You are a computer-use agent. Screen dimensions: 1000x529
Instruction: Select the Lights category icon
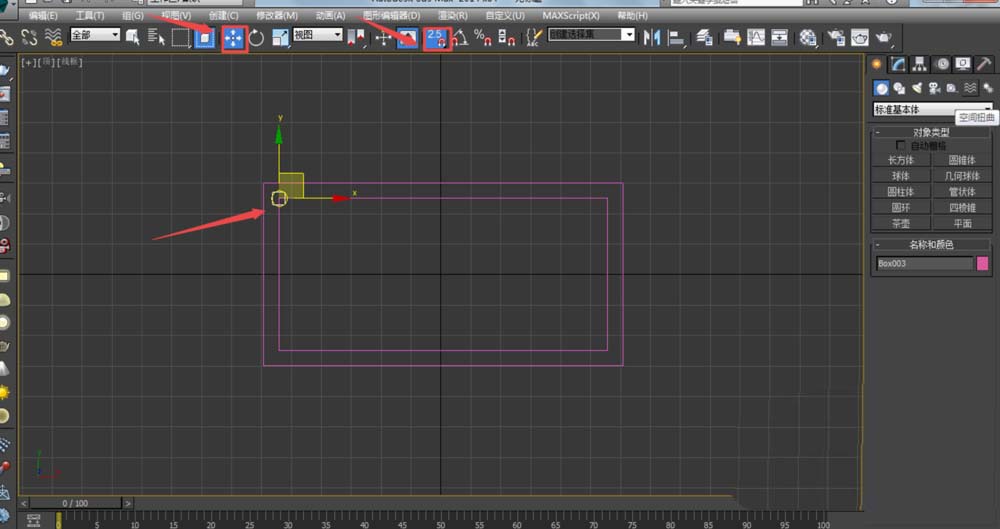[916, 88]
